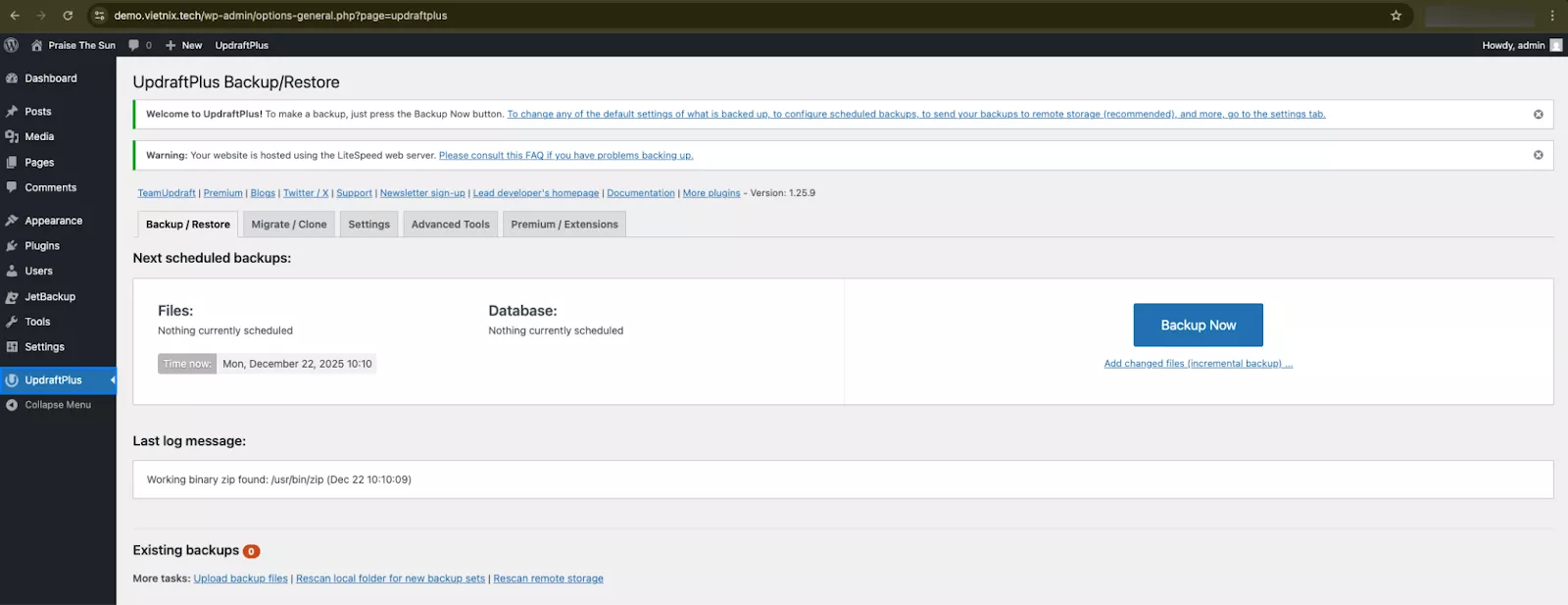Bookmark this page with the star icon

pos(1396,16)
